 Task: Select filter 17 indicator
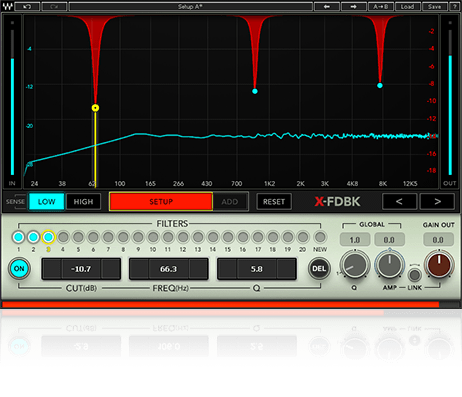(258, 237)
